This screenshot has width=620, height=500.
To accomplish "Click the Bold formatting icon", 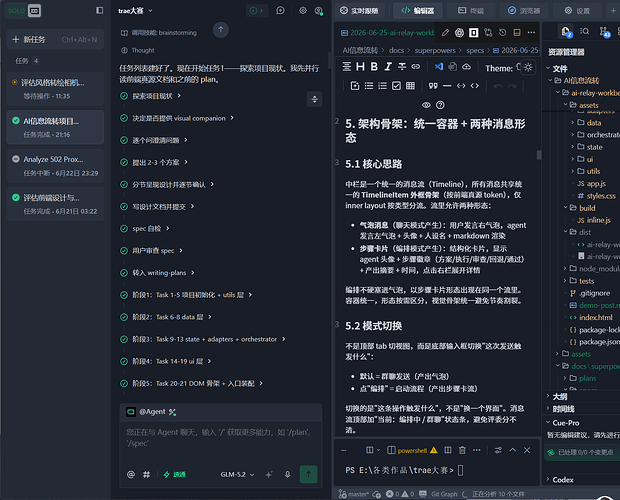I will click(374, 67).
